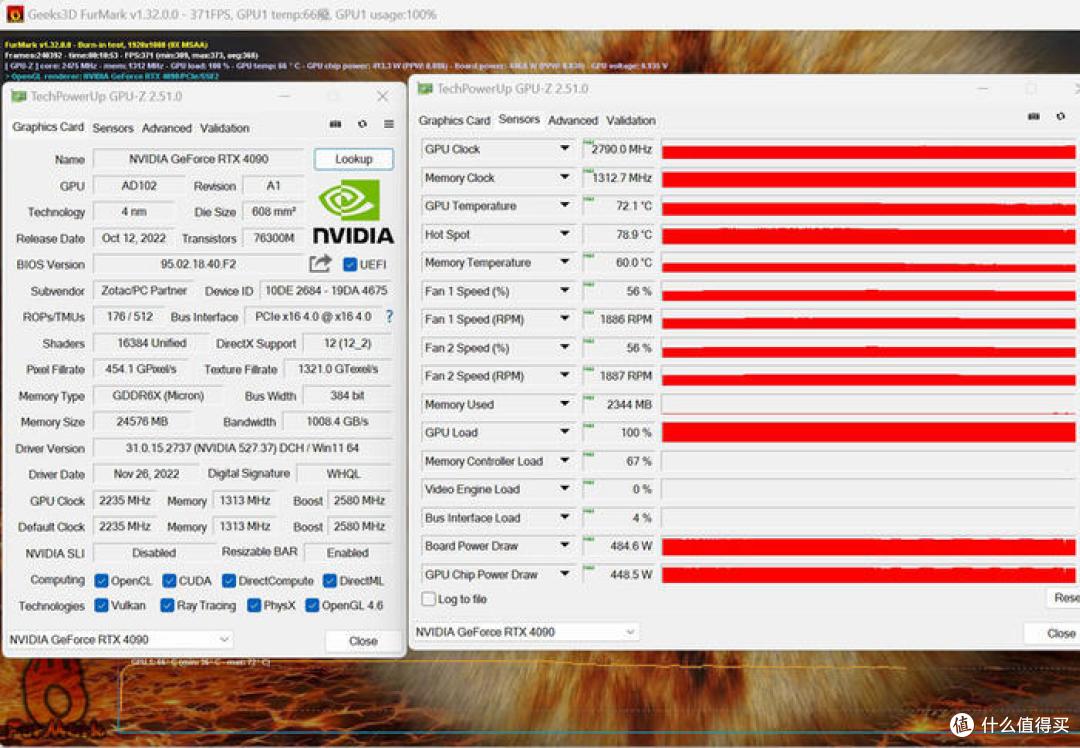Screen dimensions: 1080x748
Task: Enable the Log to file checkbox
Action: pyautogui.click(x=428, y=599)
